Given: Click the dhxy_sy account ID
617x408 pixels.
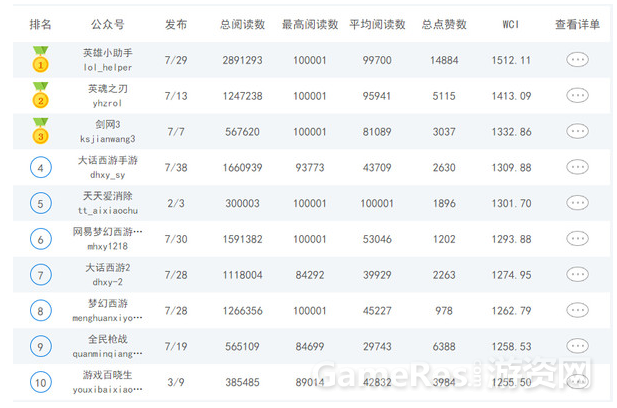Looking at the screenshot, I should [x=108, y=175].
